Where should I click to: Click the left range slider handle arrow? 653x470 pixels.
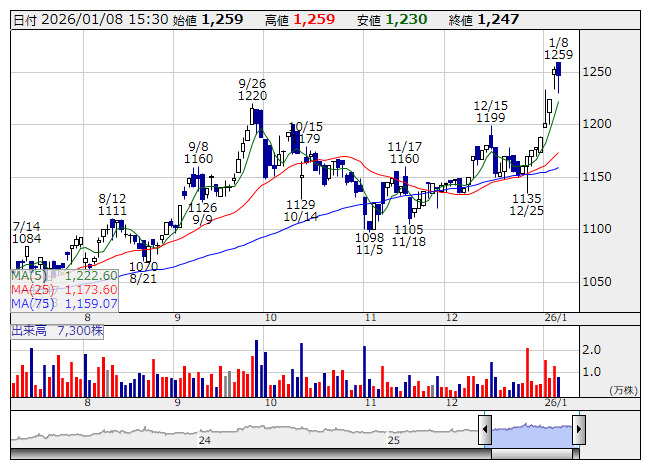pyautogui.click(x=485, y=429)
